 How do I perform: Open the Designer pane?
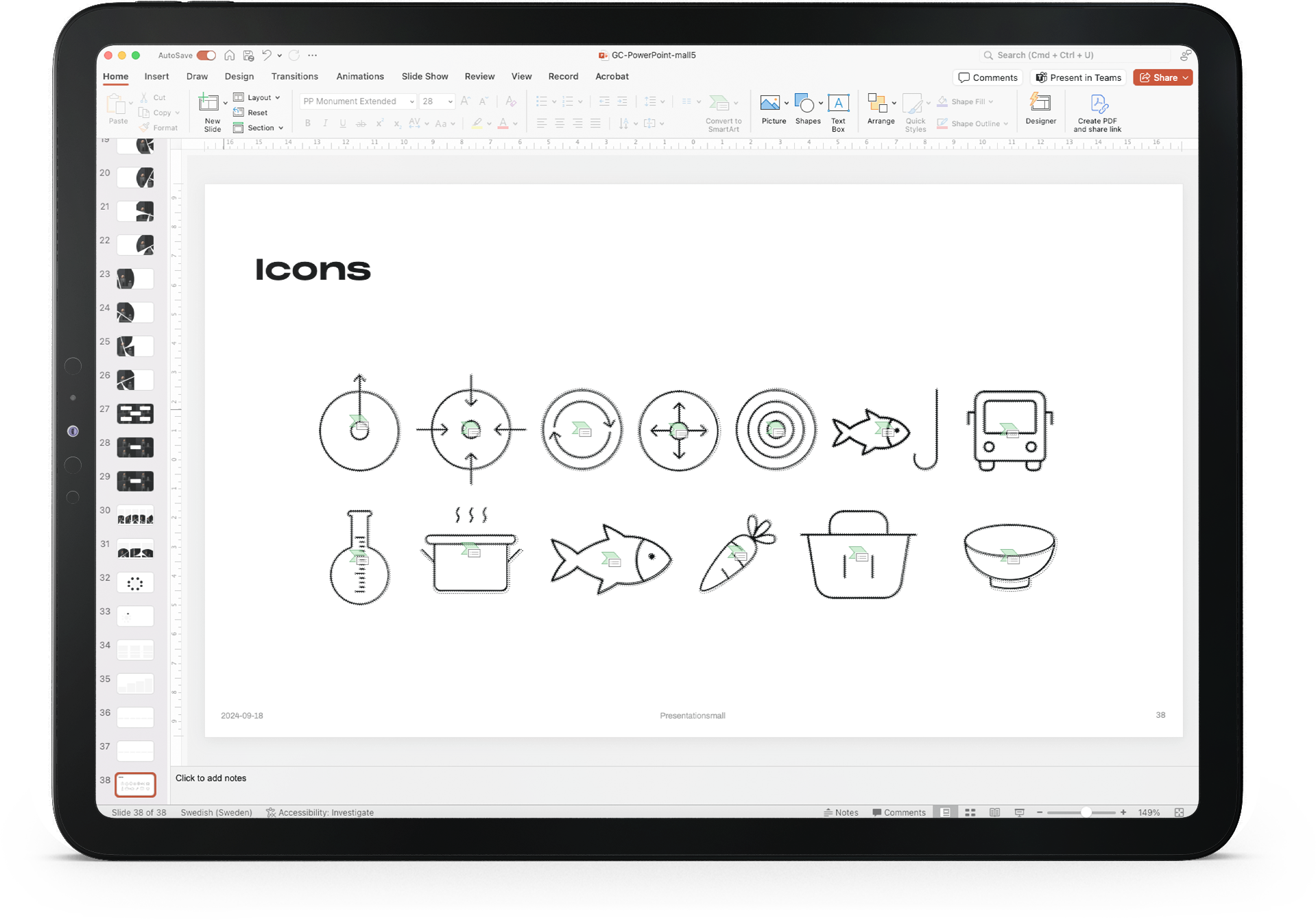coord(1040,109)
